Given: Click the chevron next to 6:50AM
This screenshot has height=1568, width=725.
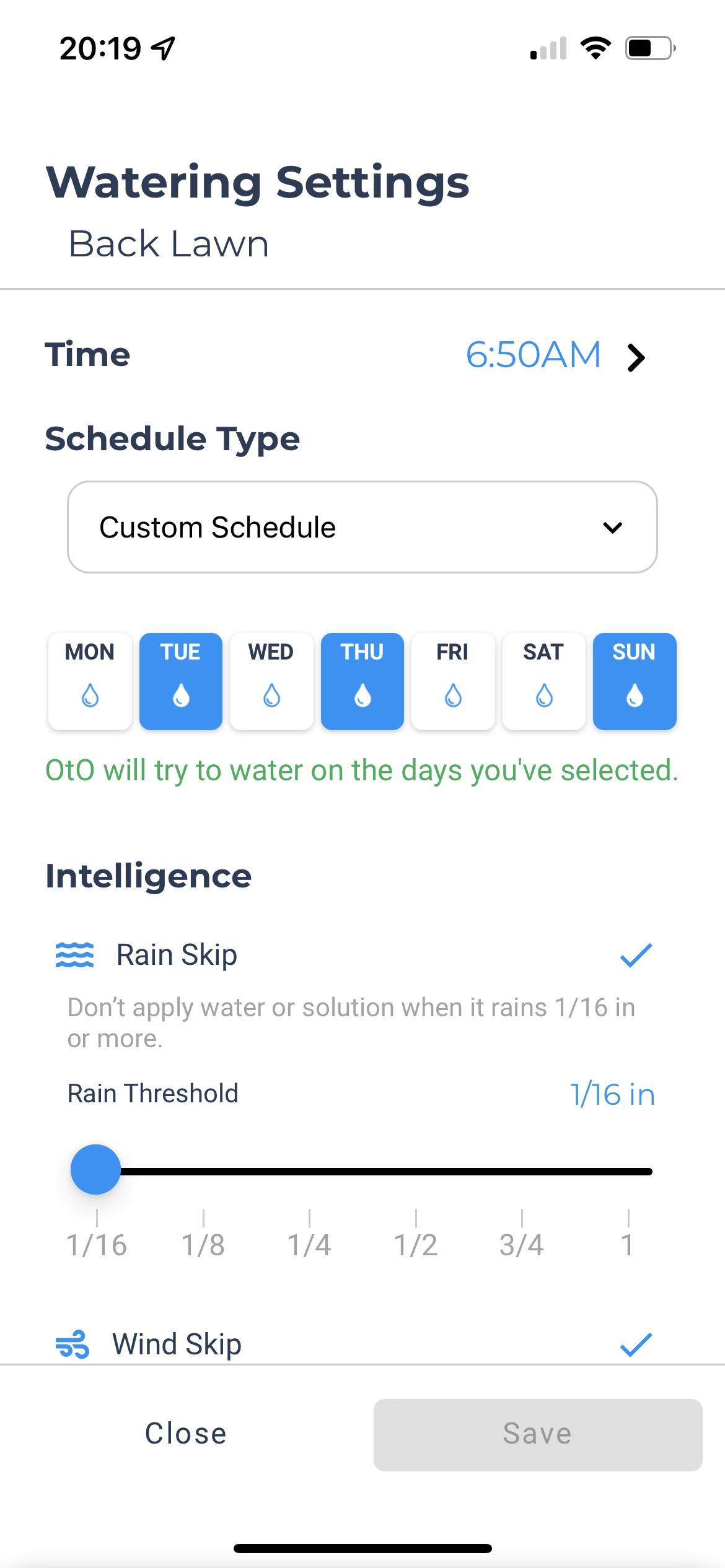Looking at the screenshot, I should 636,357.
